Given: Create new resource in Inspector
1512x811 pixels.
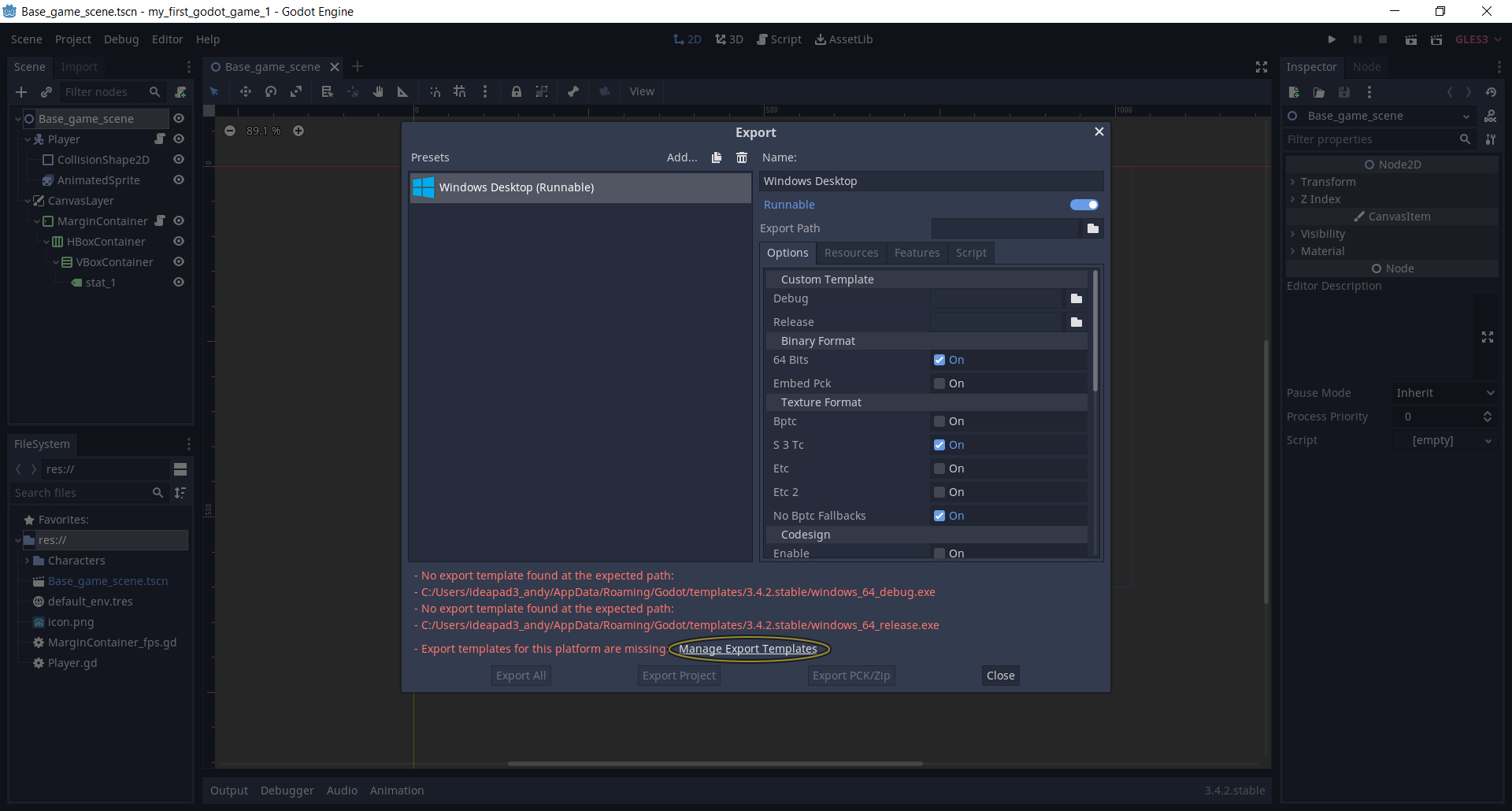Looking at the screenshot, I should pyautogui.click(x=1294, y=92).
